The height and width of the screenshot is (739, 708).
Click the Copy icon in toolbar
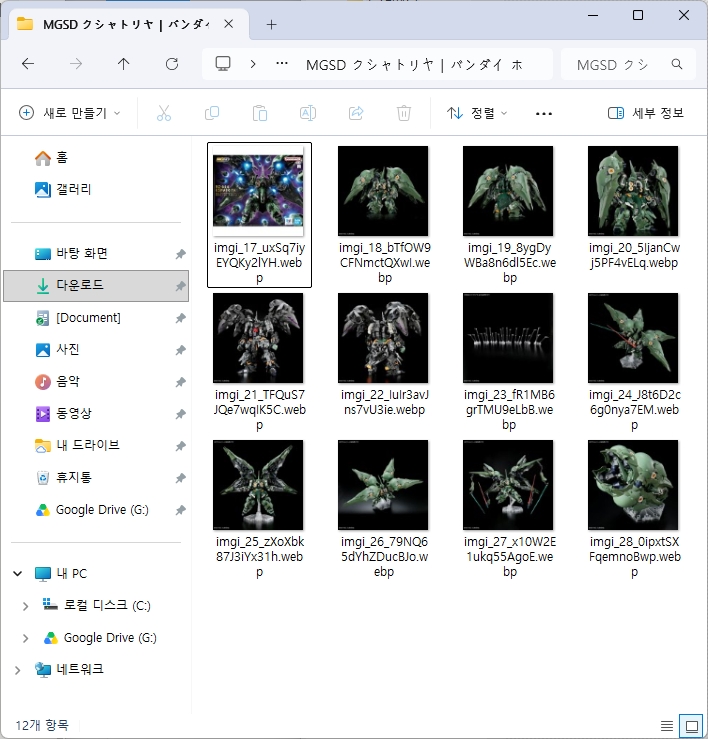(x=212, y=113)
